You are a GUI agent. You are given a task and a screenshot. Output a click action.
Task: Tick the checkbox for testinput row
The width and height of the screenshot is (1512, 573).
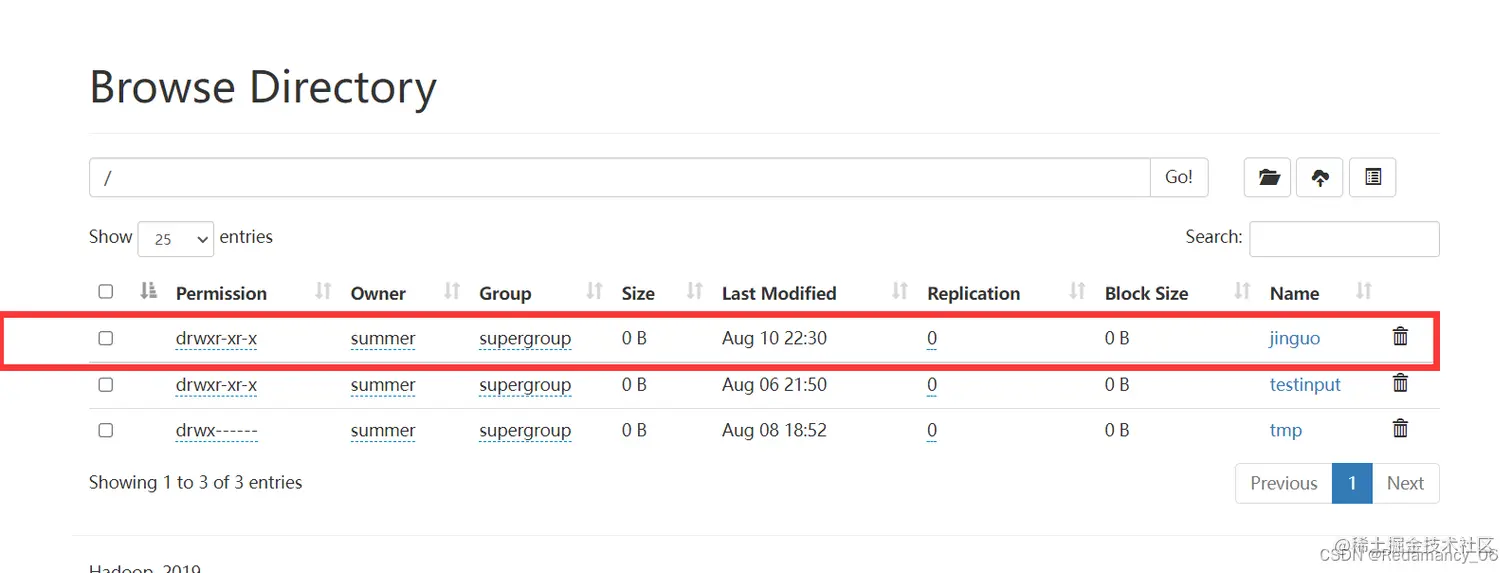106,384
